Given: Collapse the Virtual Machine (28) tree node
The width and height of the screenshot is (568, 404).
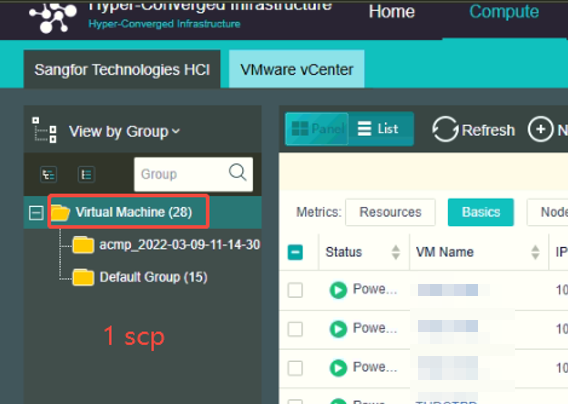Looking at the screenshot, I should (x=36, y=213).
